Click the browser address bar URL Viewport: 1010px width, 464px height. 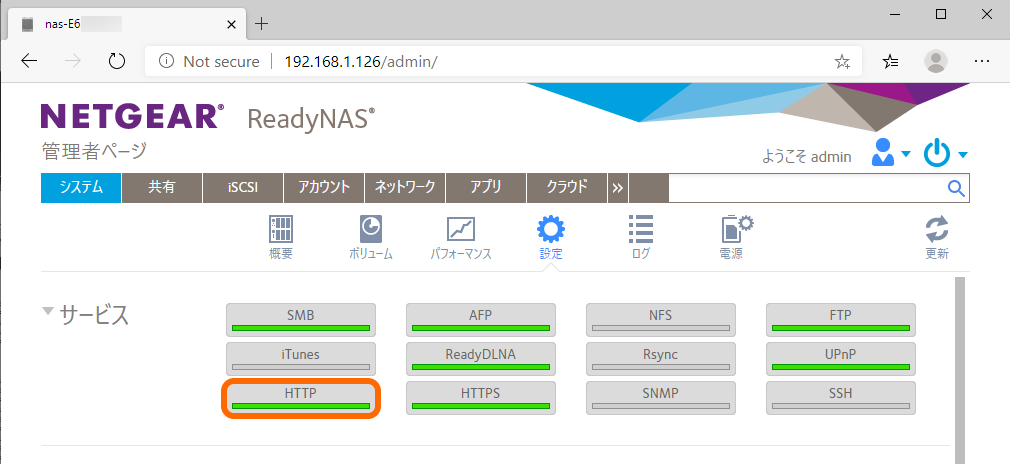(x=361, y=61)
